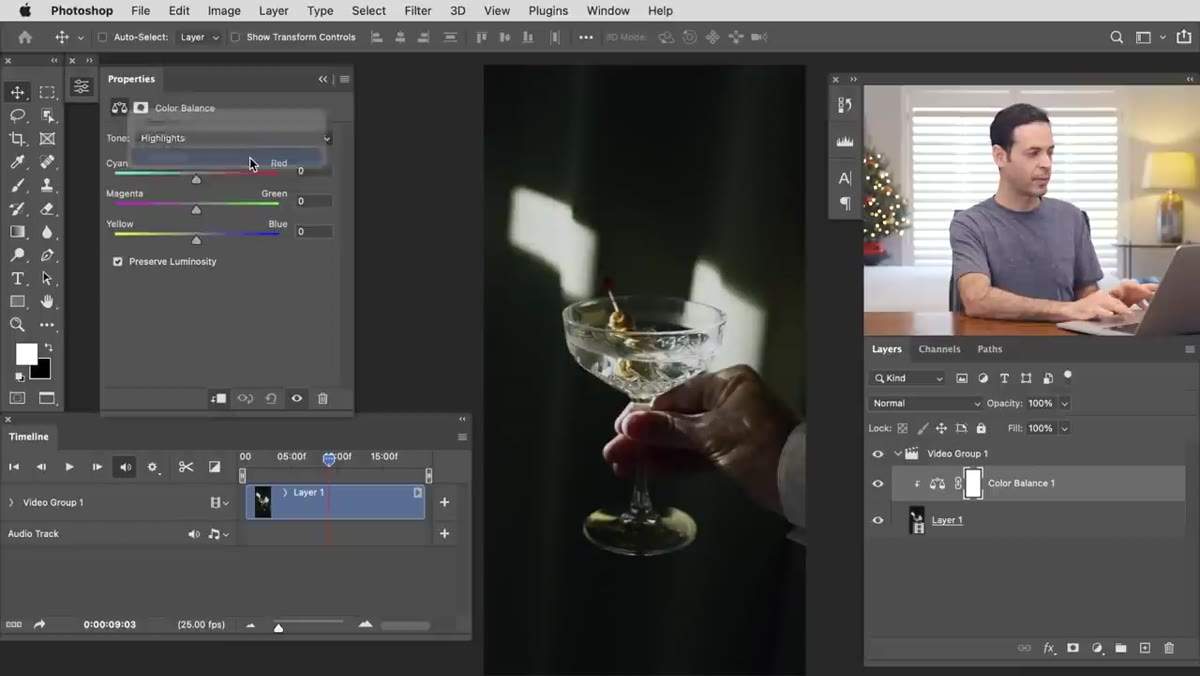Hide the Video Group 1 layer group
This screenshot has height=676, width=1200.
point(878,454)
